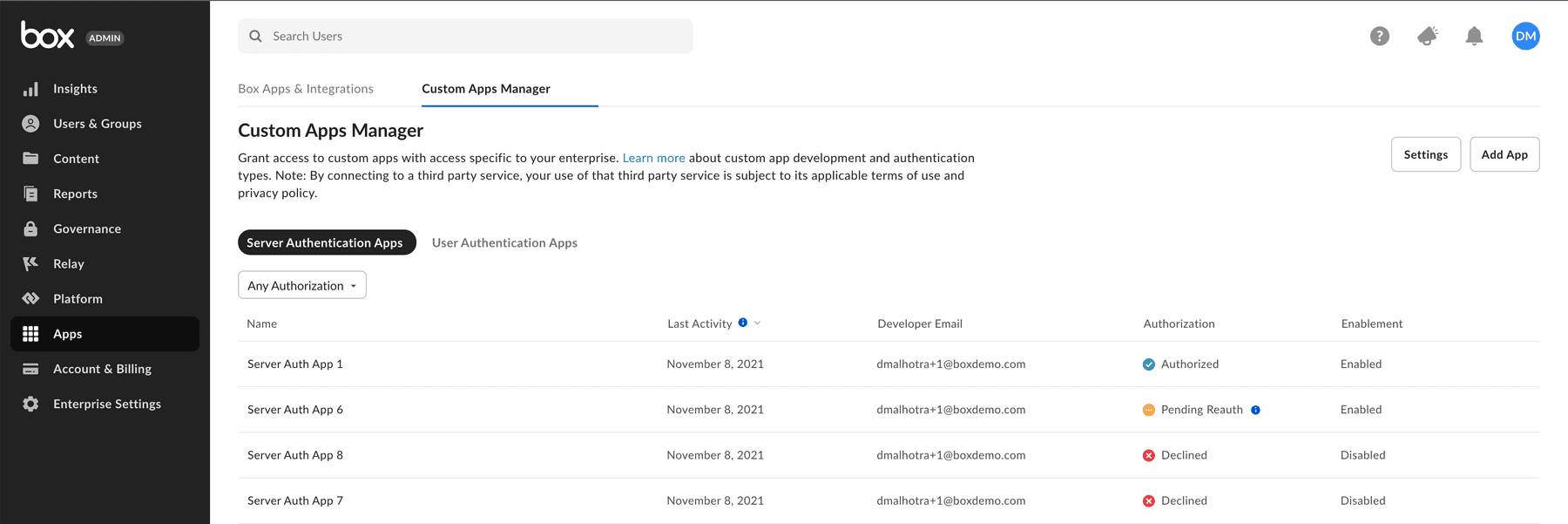1568x524 pixels.
Task: Open Enterprise Settings gear icon
Action: (x=30, y=404)
